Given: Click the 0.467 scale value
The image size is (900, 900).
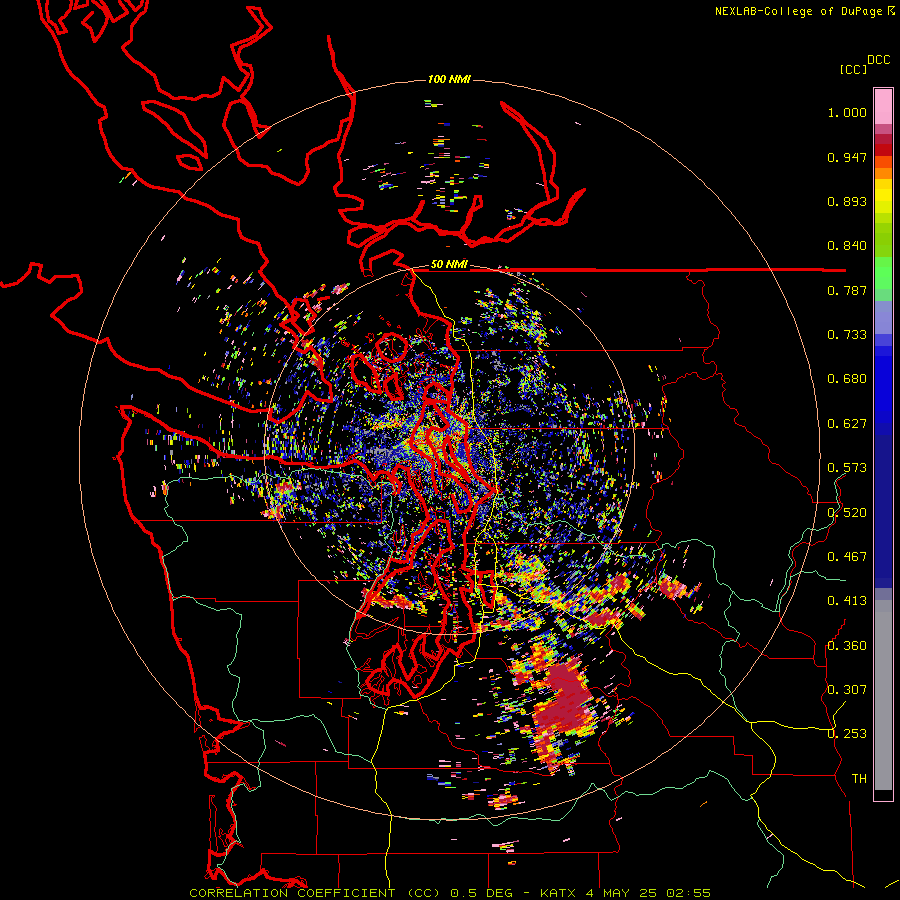Looking at the screenshot, I should coord(847,557).
